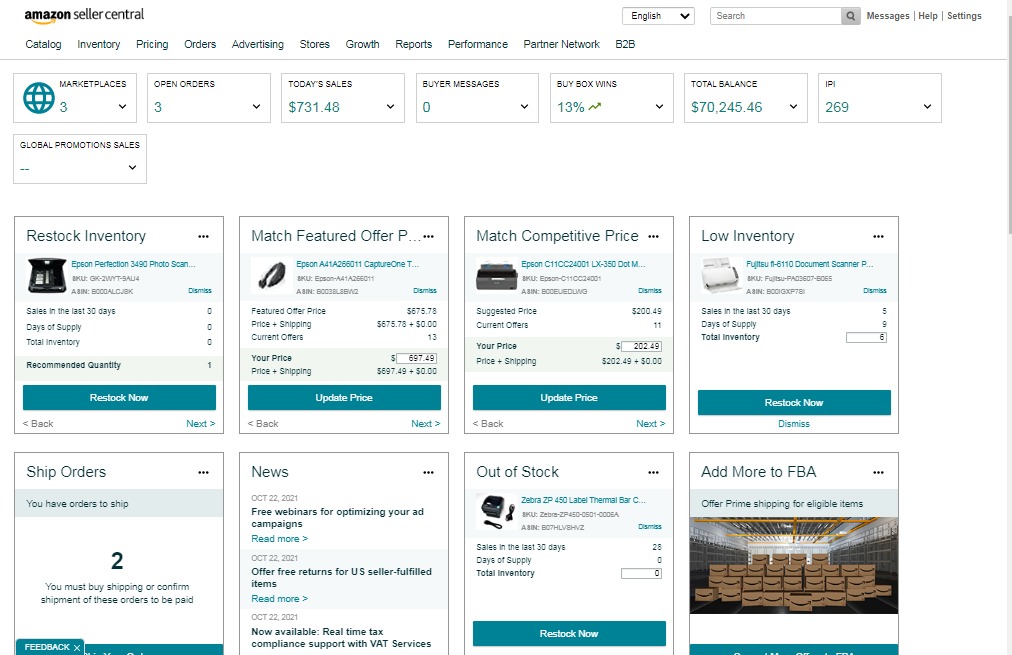Open Out of Stock card options menu
The width and height of the screenshot is (1012, 655).
click(x=653, y=472)
